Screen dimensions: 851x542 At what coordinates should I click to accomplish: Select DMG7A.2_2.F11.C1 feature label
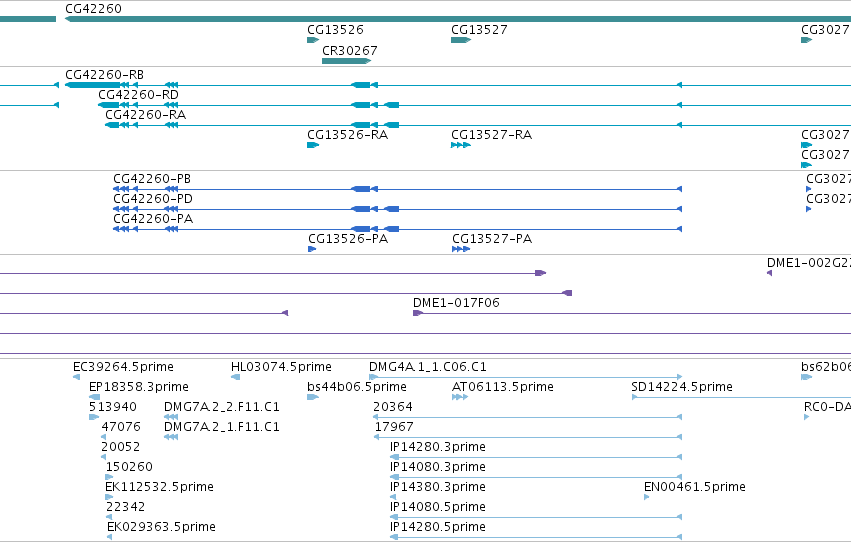point(221,407)
